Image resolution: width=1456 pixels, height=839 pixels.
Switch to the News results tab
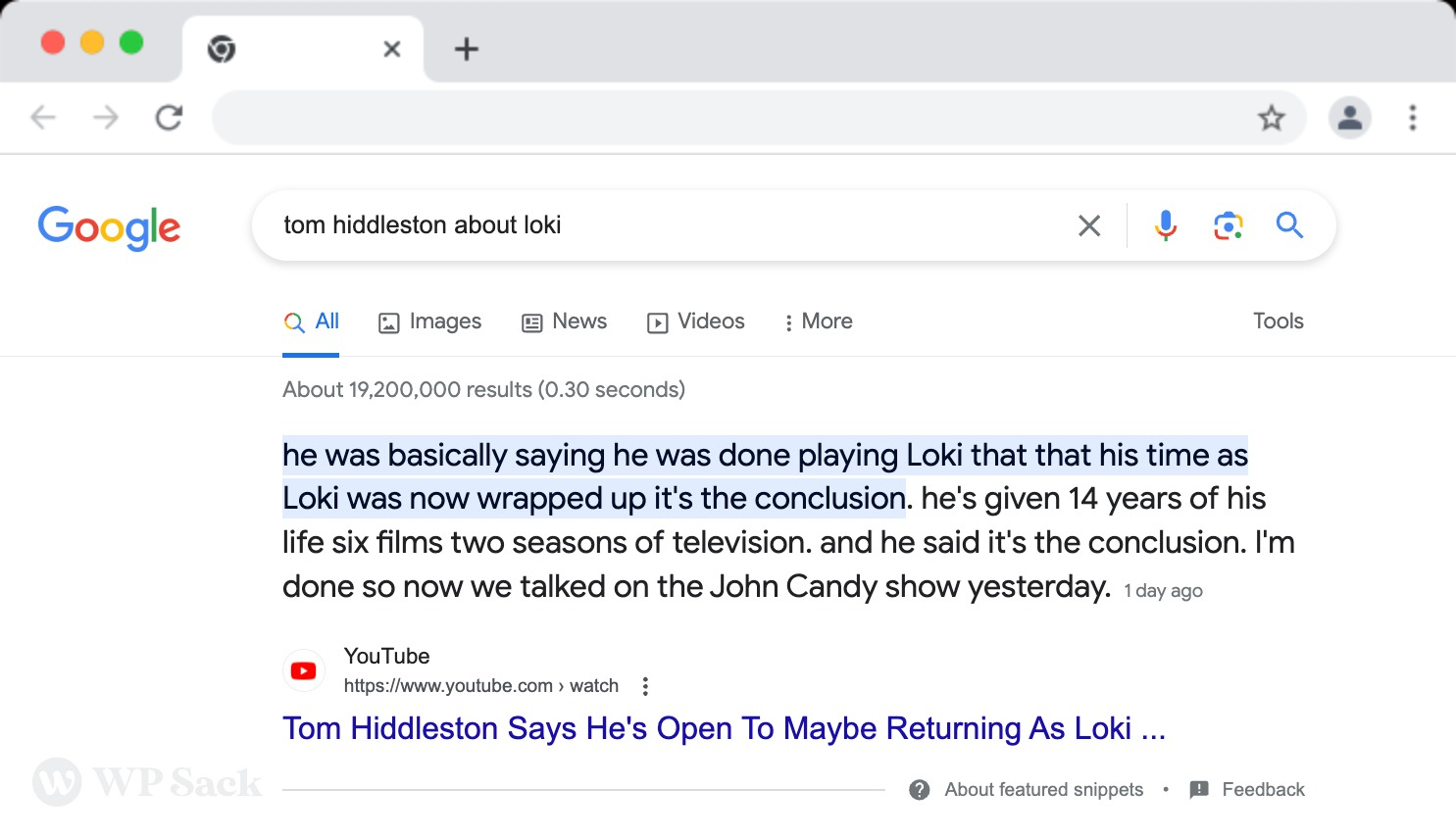[x=564, y=321]
